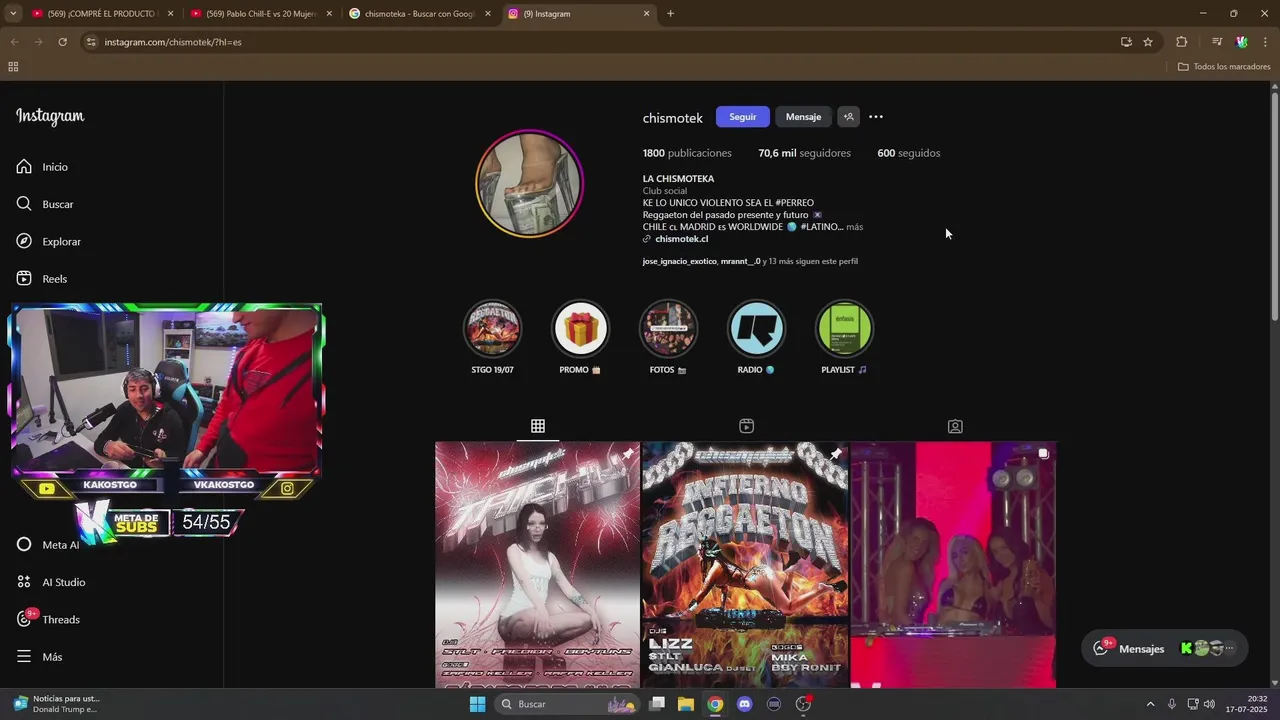The width and height of the screenshot is (1280, 720).
Task: Open PROMO gift story highlight
Action: [x=581, y=328]
